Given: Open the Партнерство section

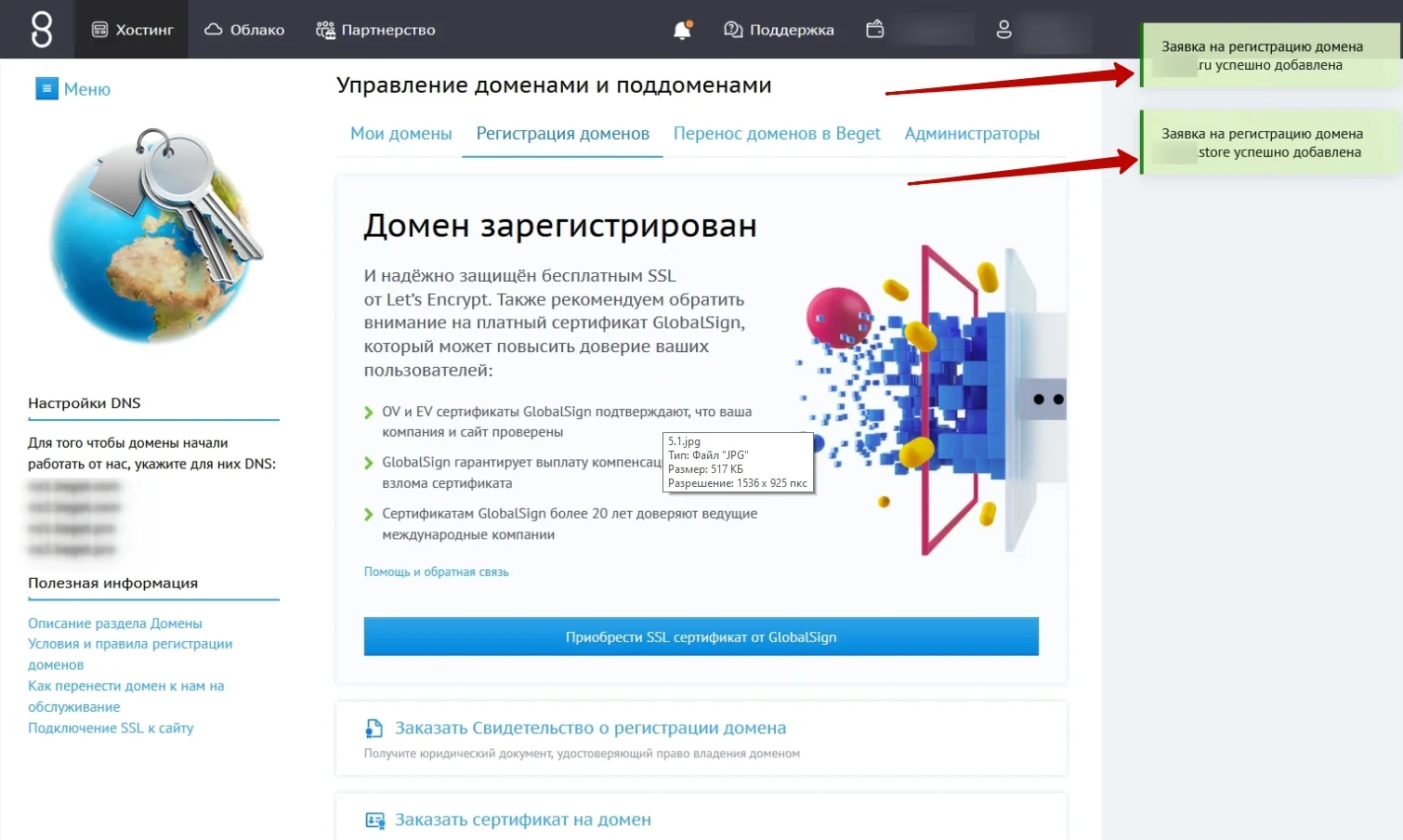Looking at the screenshot, I should point(375,30).
